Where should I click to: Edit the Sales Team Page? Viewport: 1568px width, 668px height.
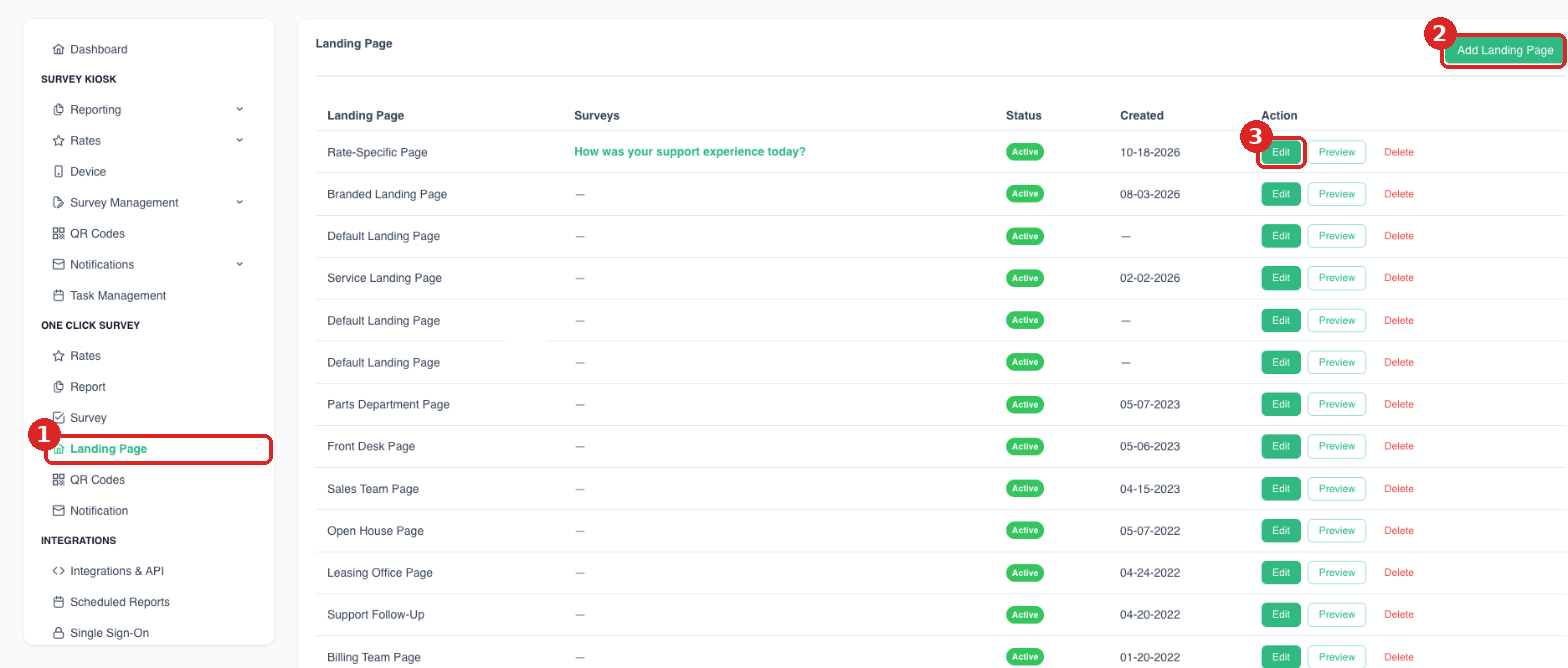click(1281, 489)
